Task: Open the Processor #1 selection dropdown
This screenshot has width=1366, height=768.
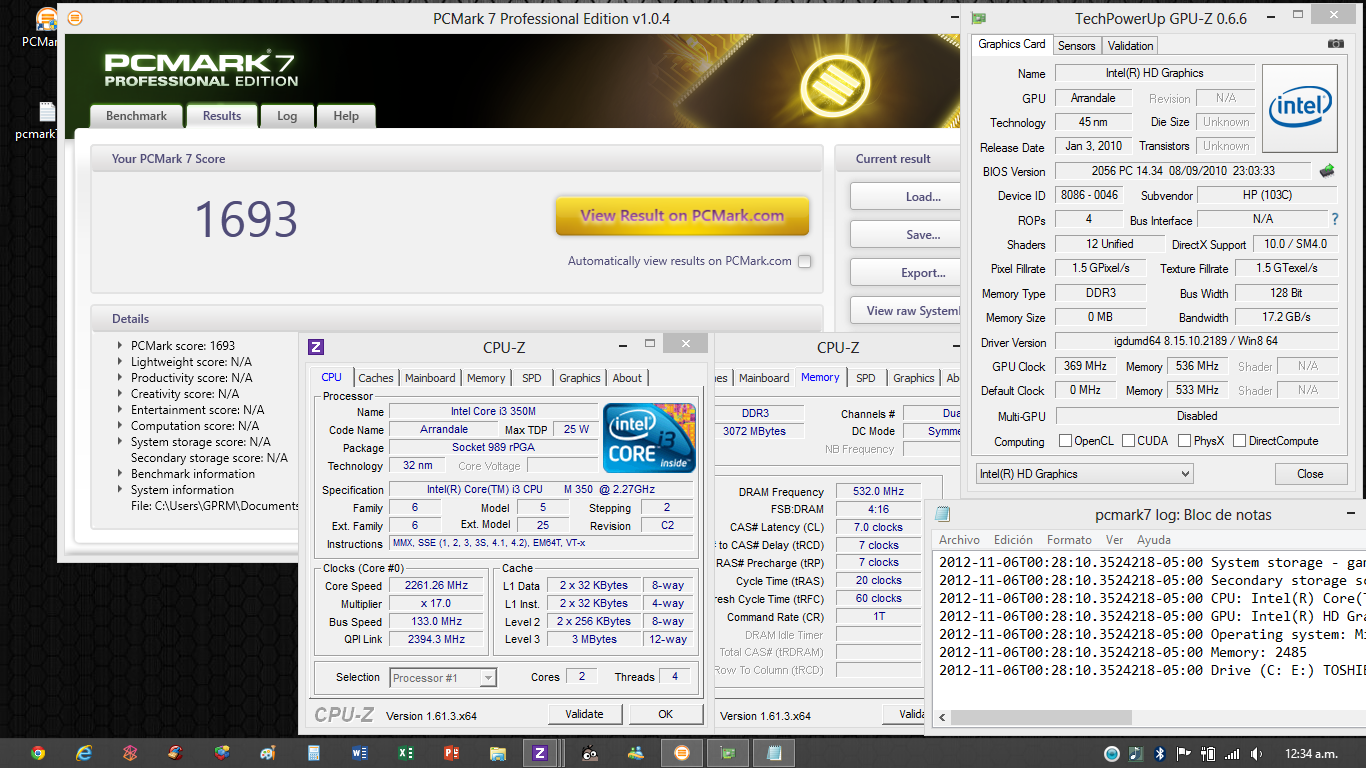Action: pyautogui.click(x=442, y=677)
